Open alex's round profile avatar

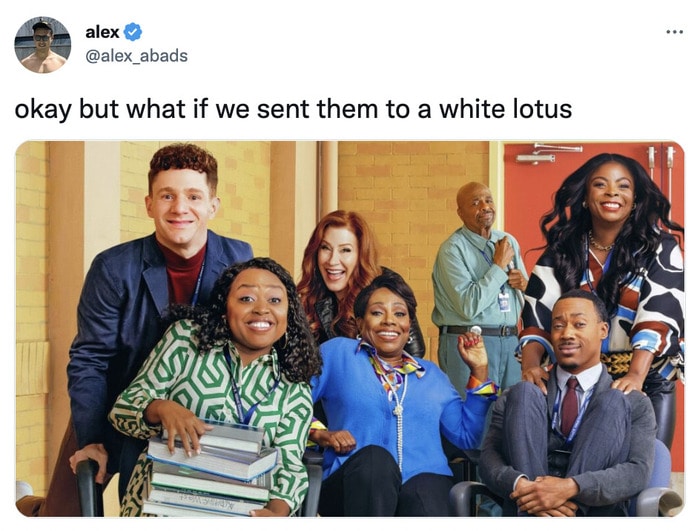point(42,44)
